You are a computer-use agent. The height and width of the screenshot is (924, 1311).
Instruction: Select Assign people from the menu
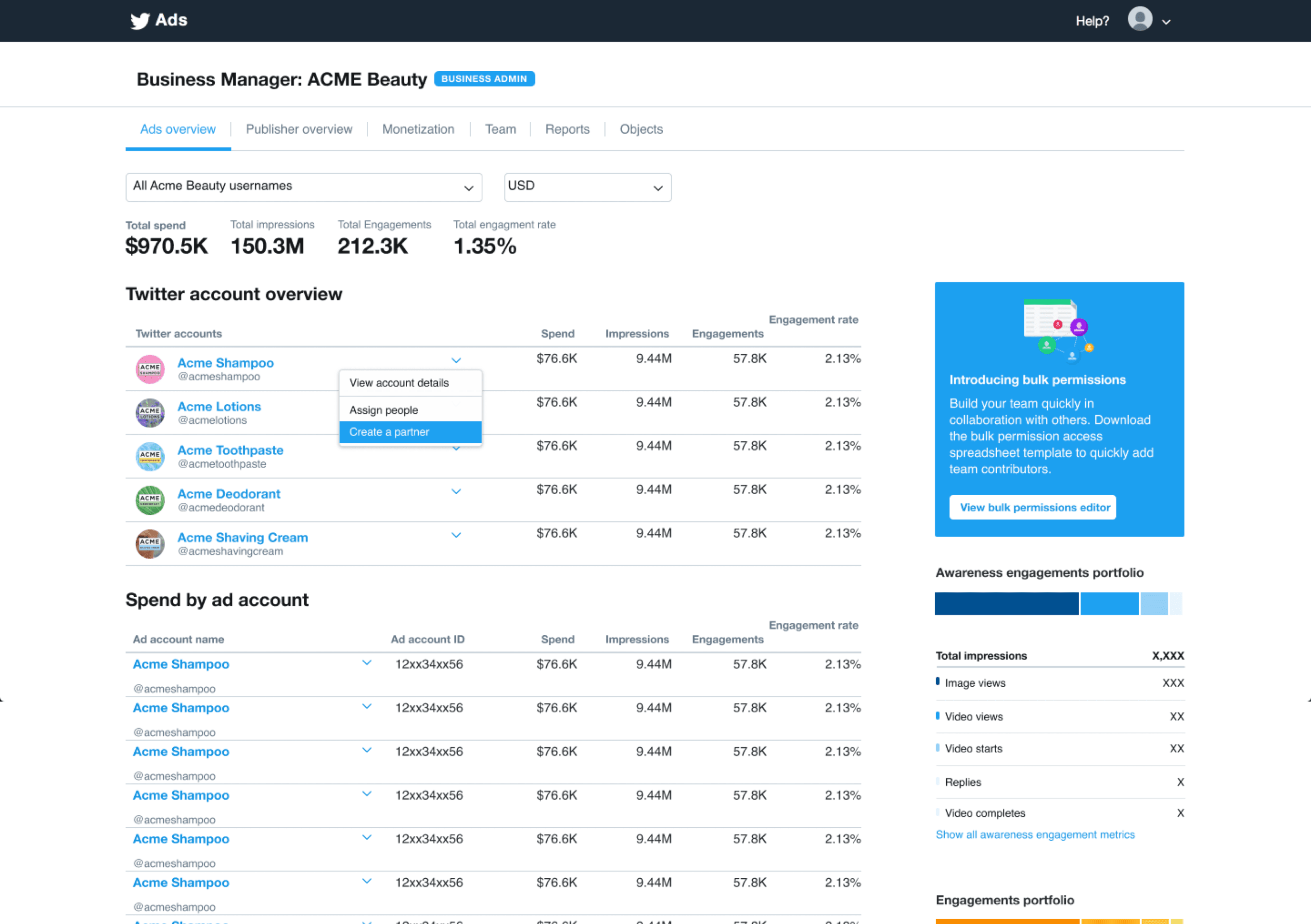coord(383,410)
